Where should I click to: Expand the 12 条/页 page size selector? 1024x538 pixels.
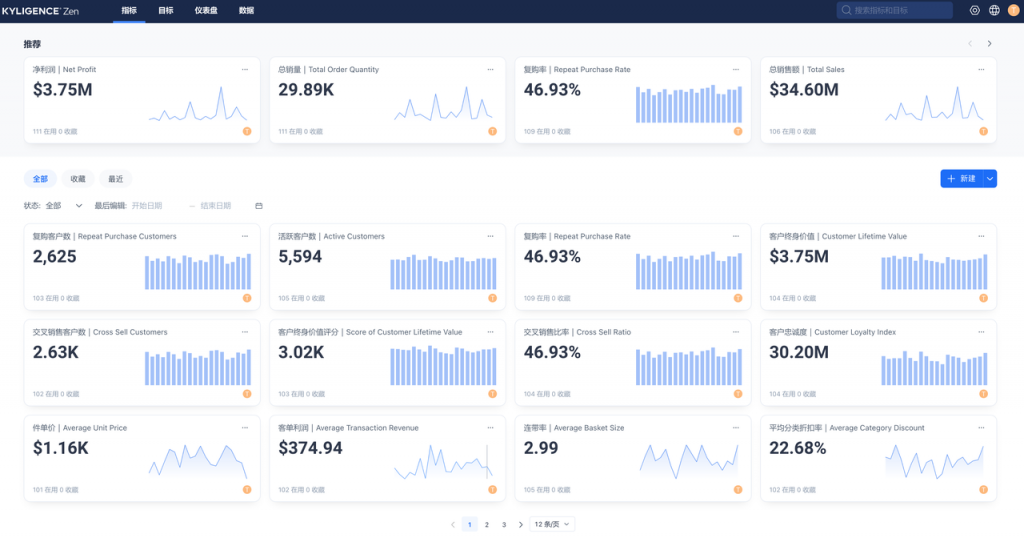[x=552, y=524]
